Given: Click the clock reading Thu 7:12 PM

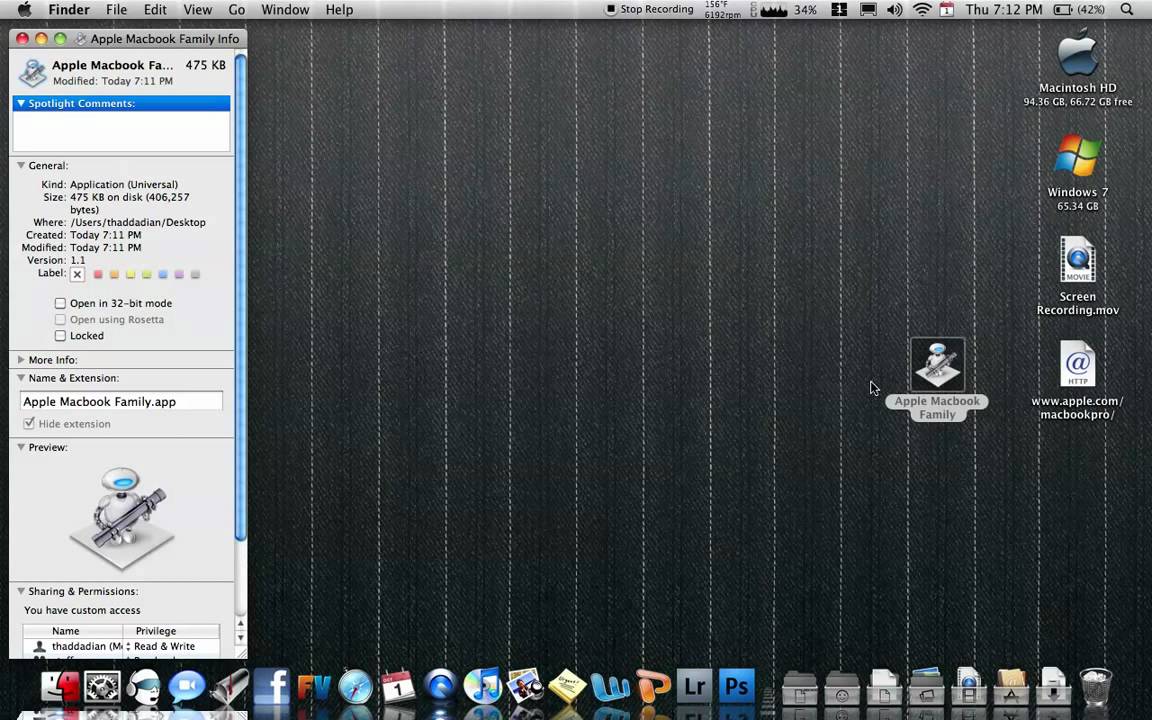Looking at the screenshot, I should [x=1004, y=10].
